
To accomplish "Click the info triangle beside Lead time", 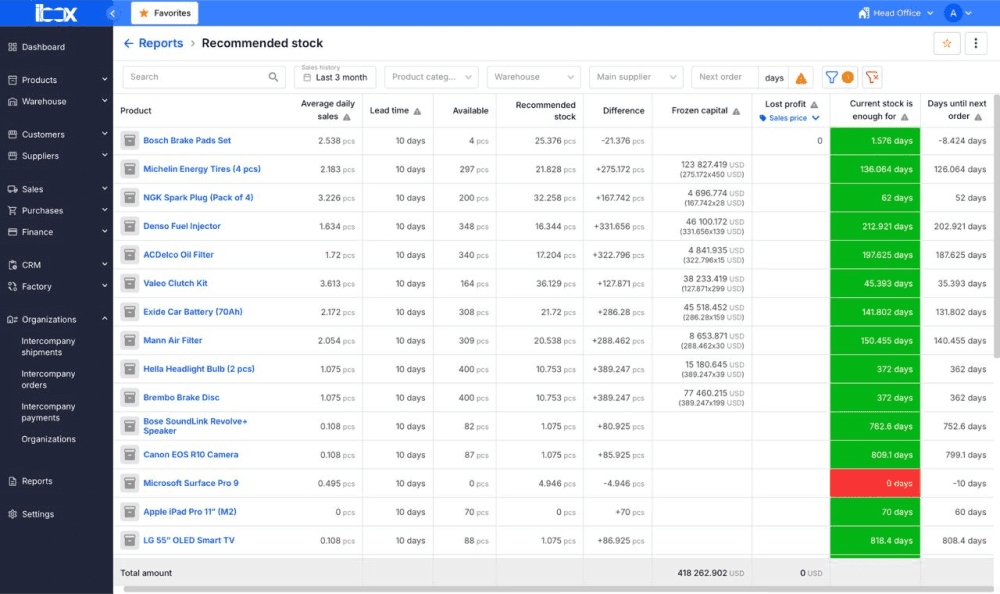I will tap(417, 111).
